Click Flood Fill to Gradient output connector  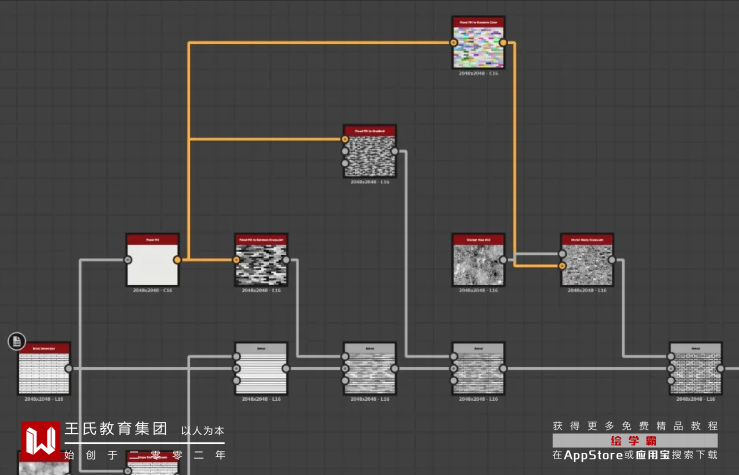[x=394, y=151]
